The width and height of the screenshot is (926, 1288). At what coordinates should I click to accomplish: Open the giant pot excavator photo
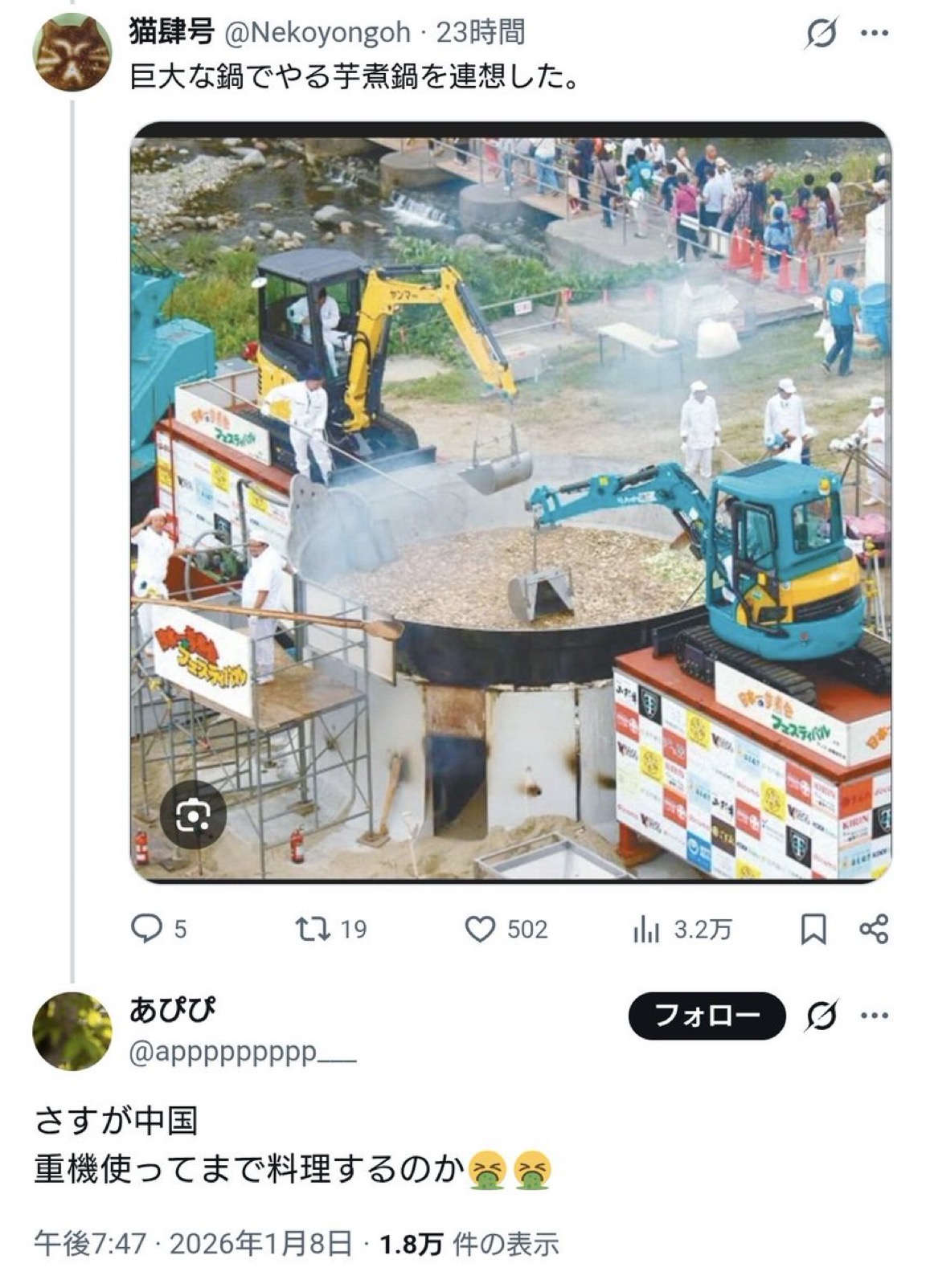[510, 502]
